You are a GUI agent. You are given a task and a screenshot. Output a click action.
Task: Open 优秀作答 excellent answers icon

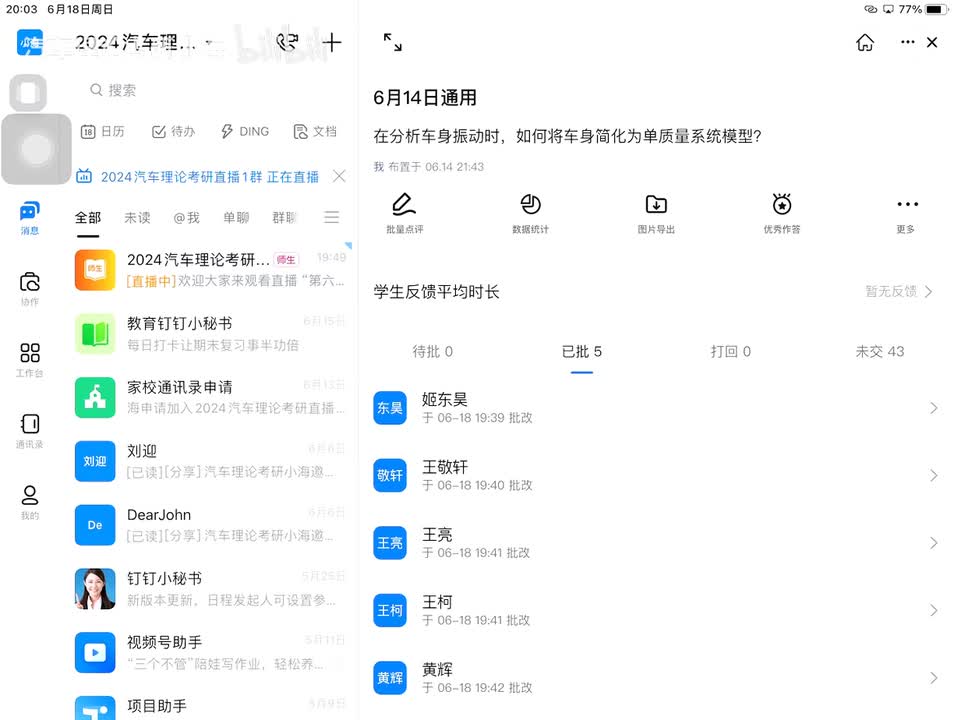(782, 213)
